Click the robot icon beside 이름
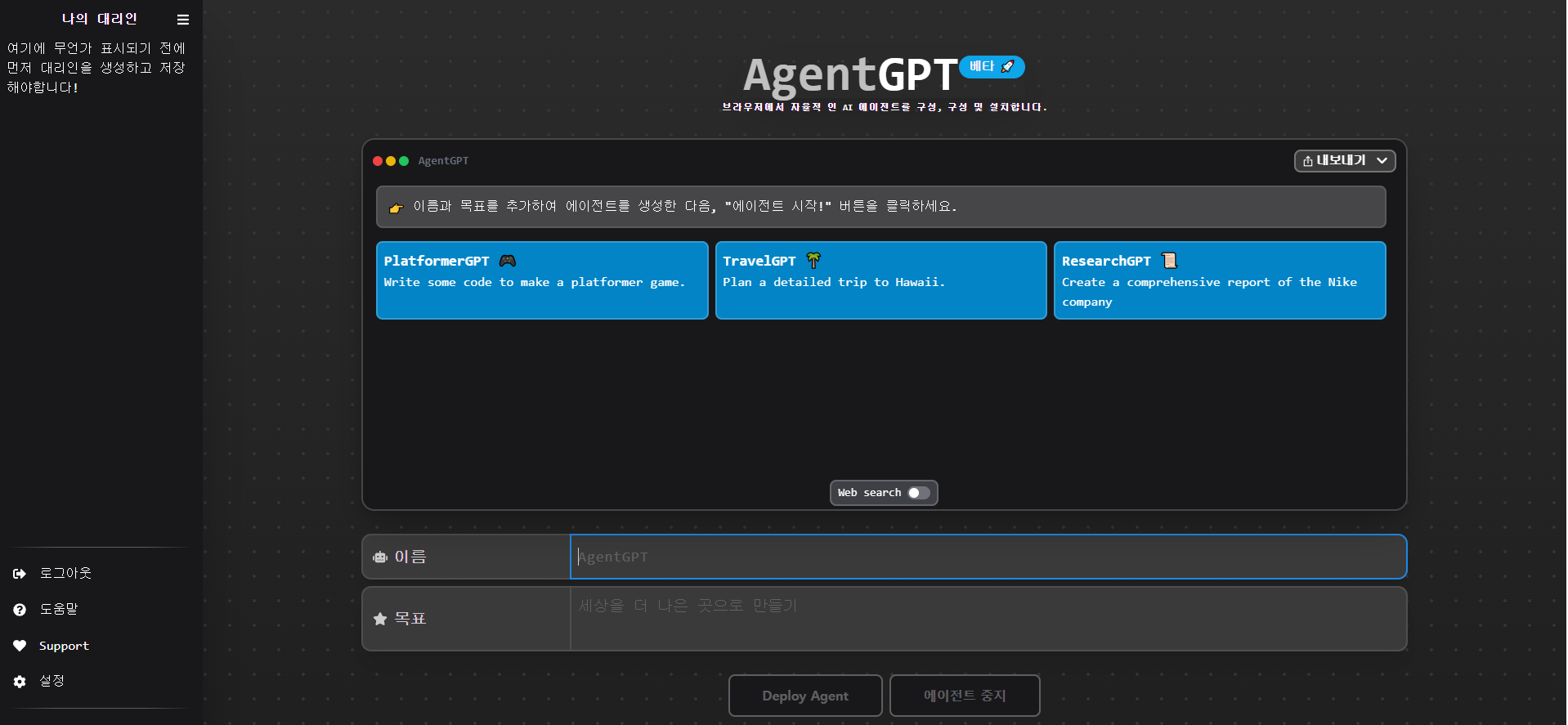The height and width of the screenshot is (725, 1568). pos(380,557)
